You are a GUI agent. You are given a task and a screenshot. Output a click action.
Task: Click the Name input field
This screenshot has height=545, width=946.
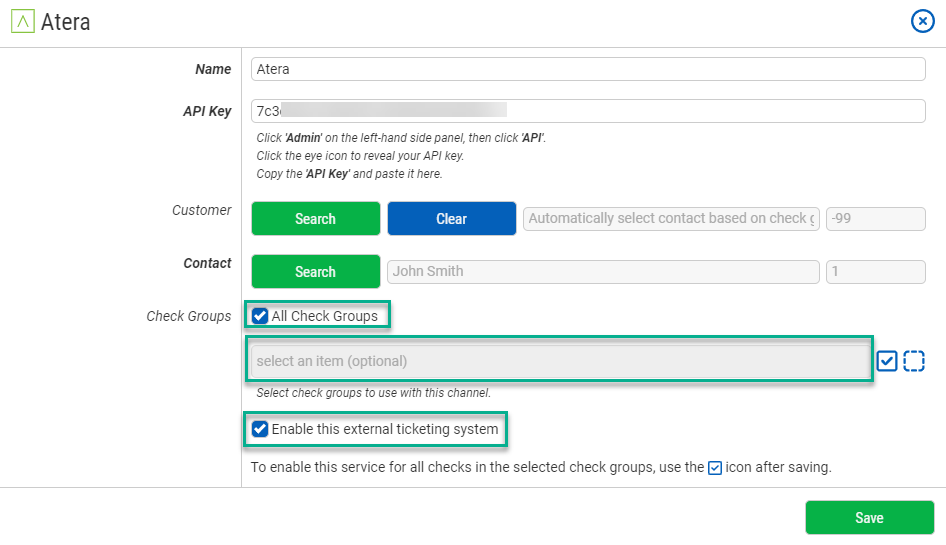click(588, 69)
